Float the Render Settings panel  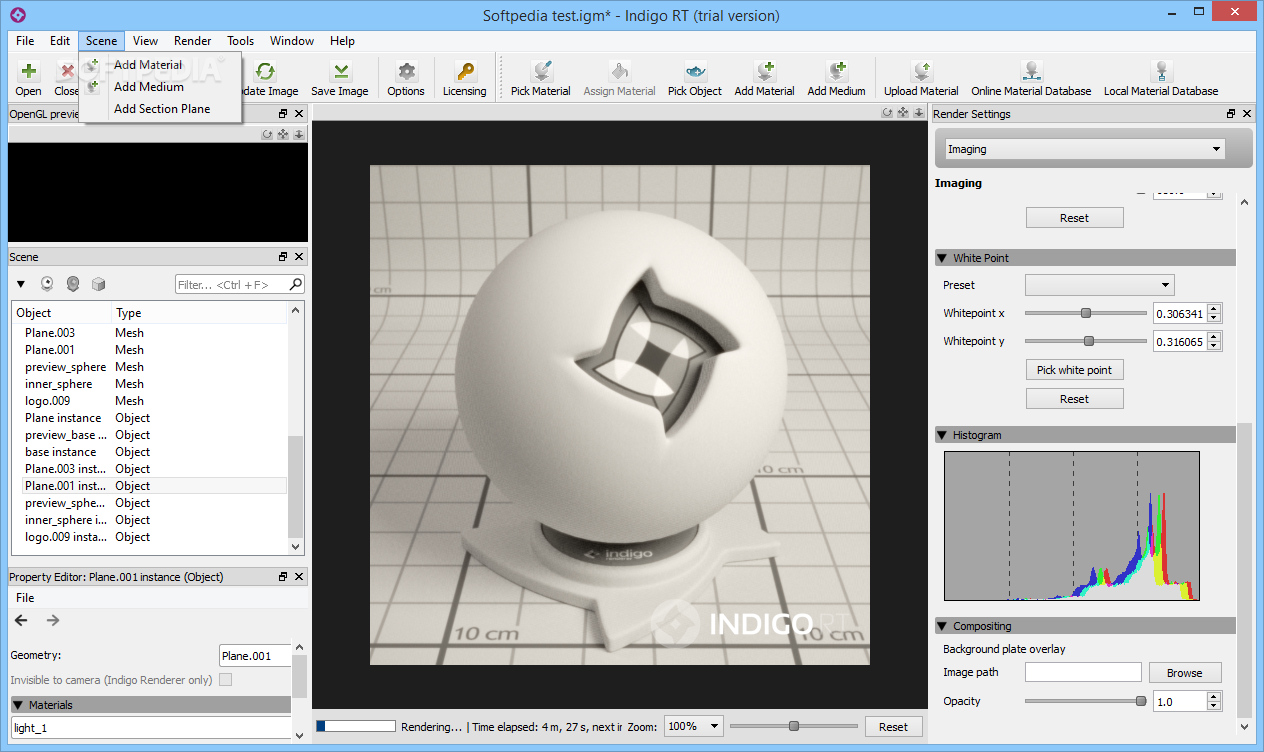coord(1231,114)
